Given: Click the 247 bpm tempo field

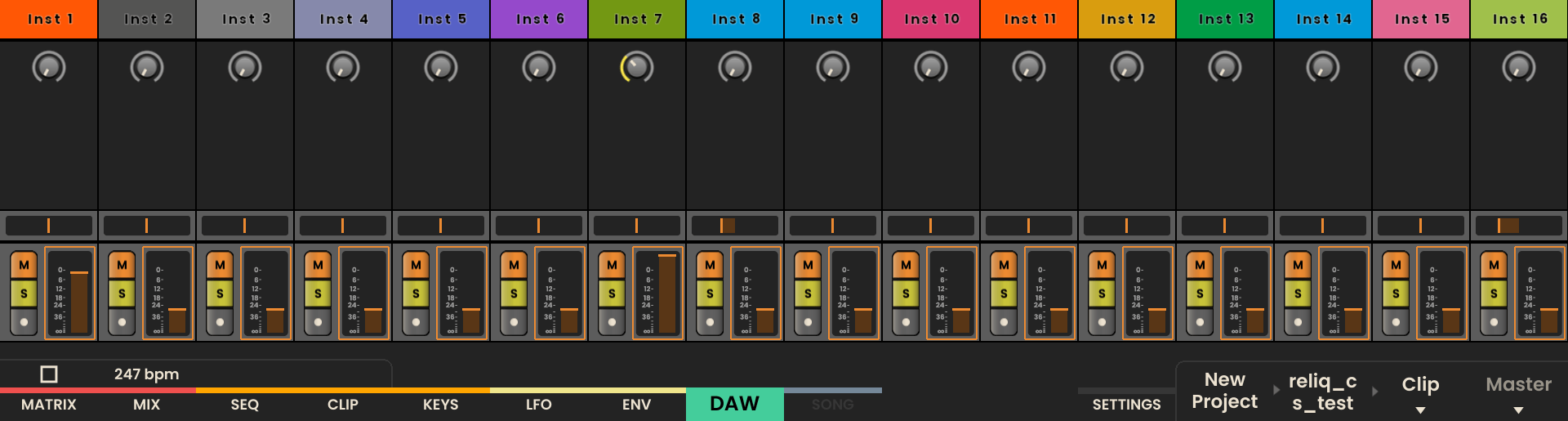Looking at the screenshot, I should tap(147, 374).
